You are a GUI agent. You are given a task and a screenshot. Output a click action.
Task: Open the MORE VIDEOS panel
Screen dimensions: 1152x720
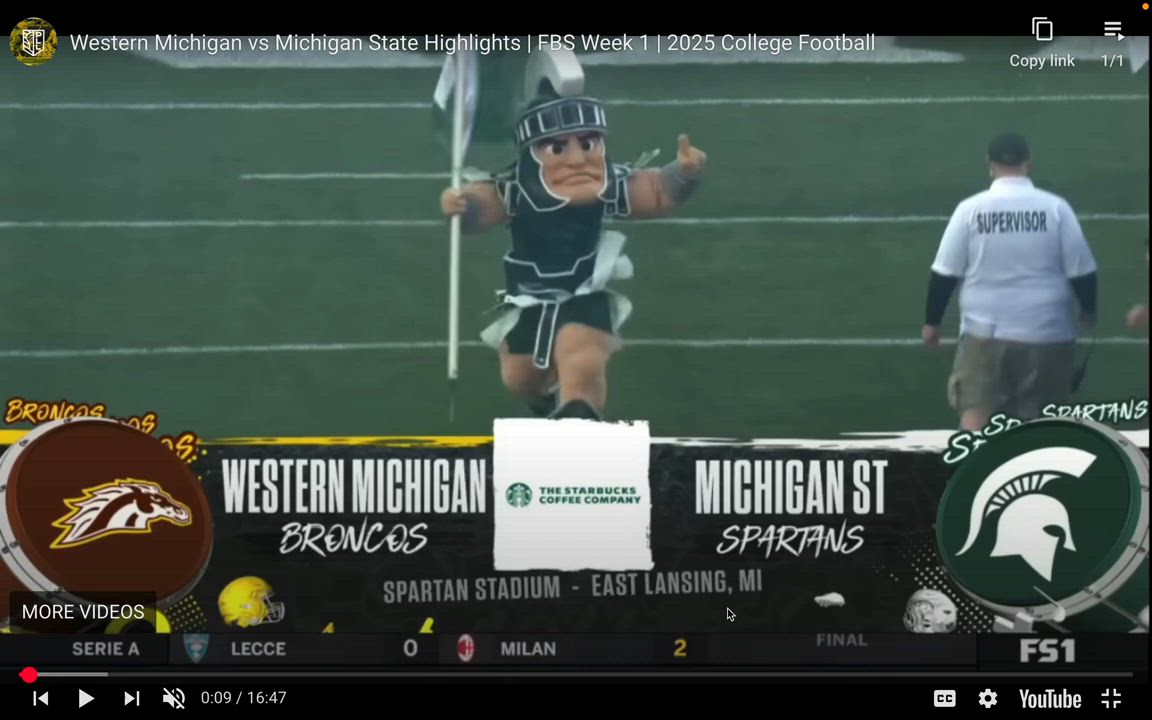[x=83, y=611]
